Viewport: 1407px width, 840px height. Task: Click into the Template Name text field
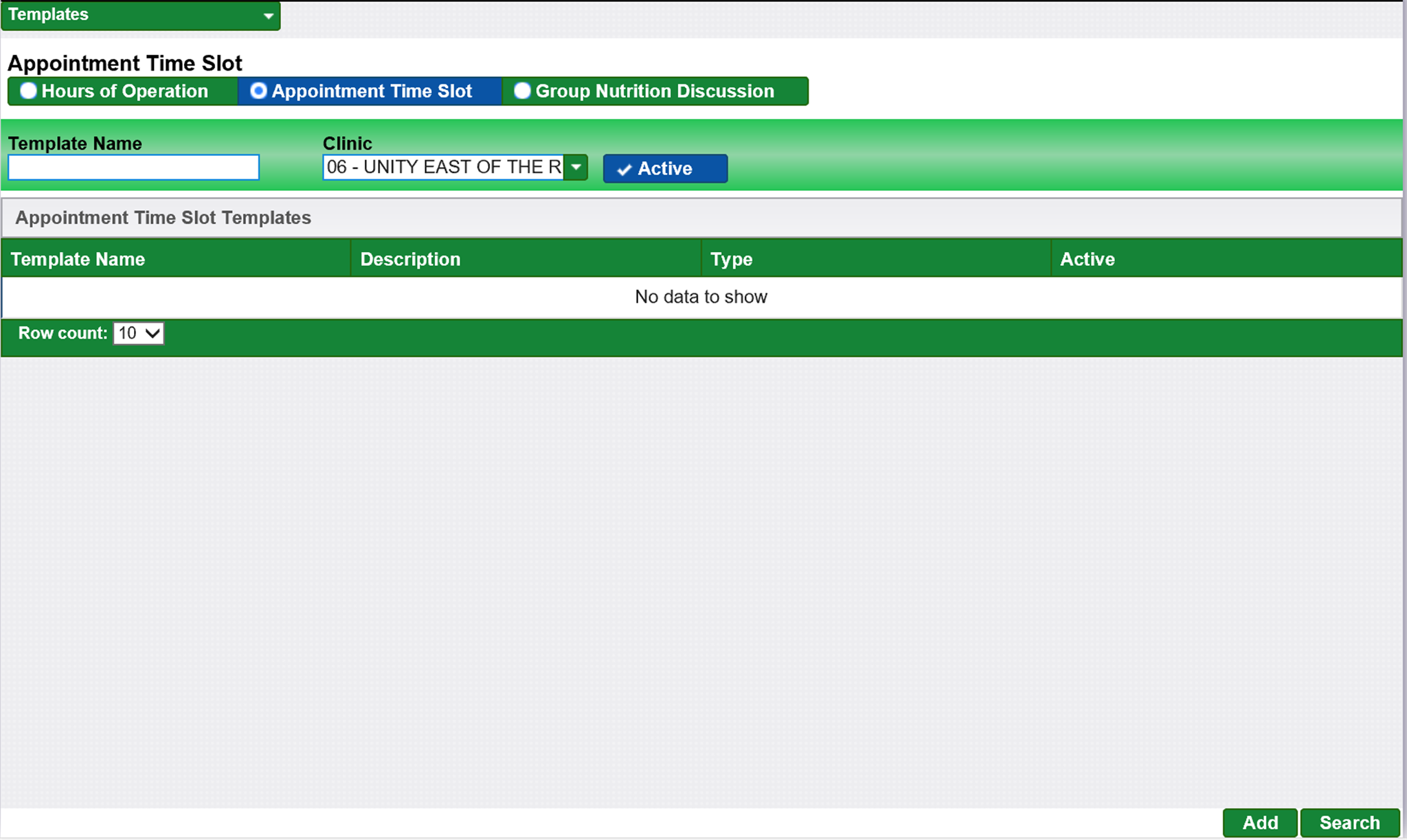pos(133,168)
